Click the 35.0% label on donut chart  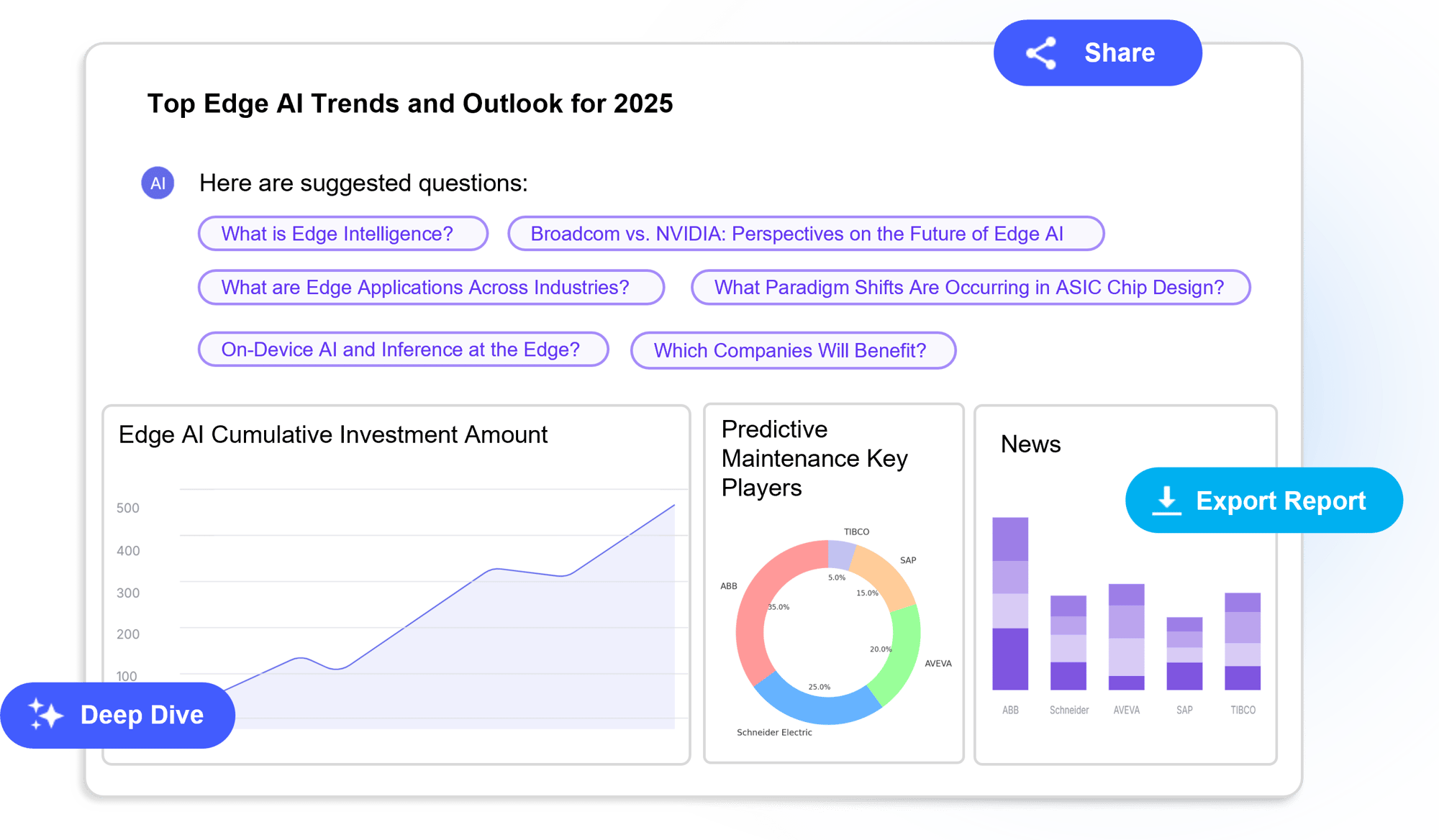[778, 607]
